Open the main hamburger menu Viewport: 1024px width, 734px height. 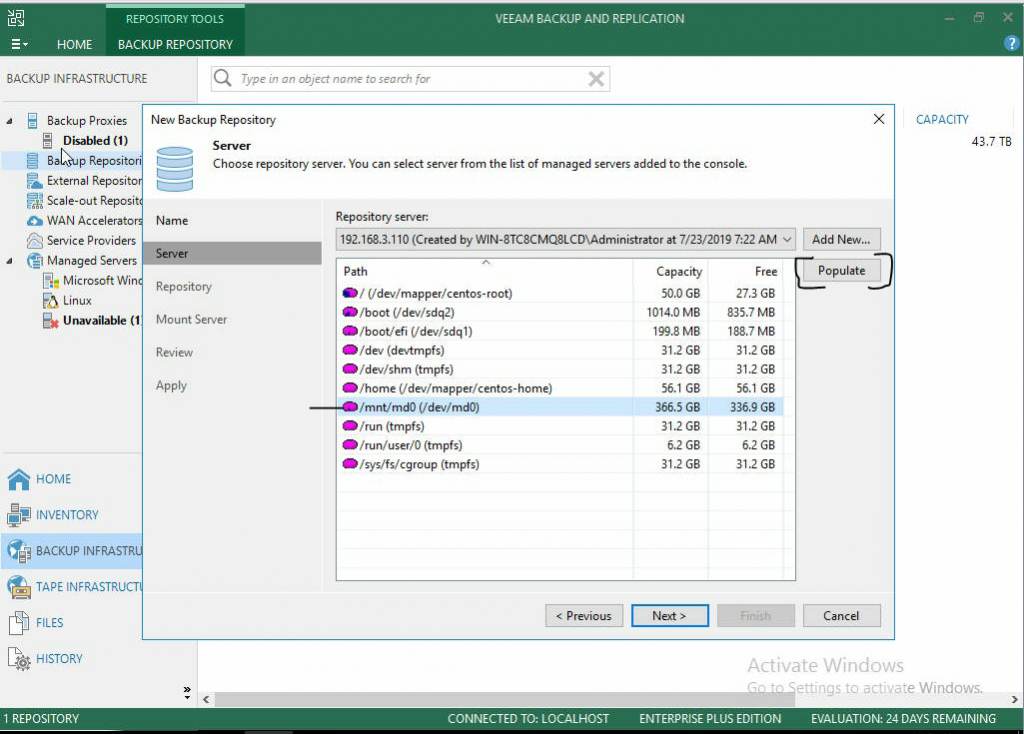(19, 44)
